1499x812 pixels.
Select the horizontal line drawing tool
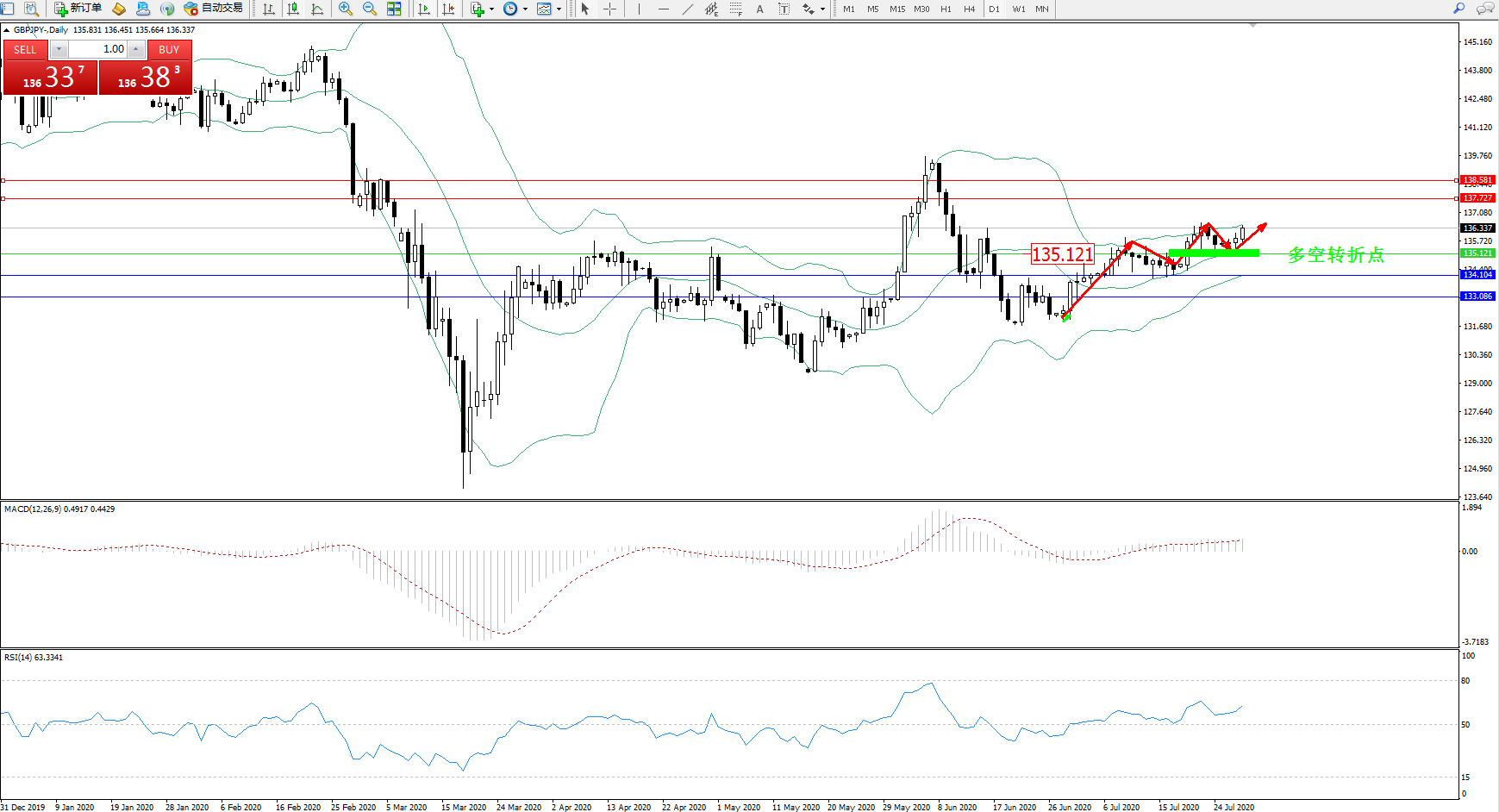pos(663,9)
